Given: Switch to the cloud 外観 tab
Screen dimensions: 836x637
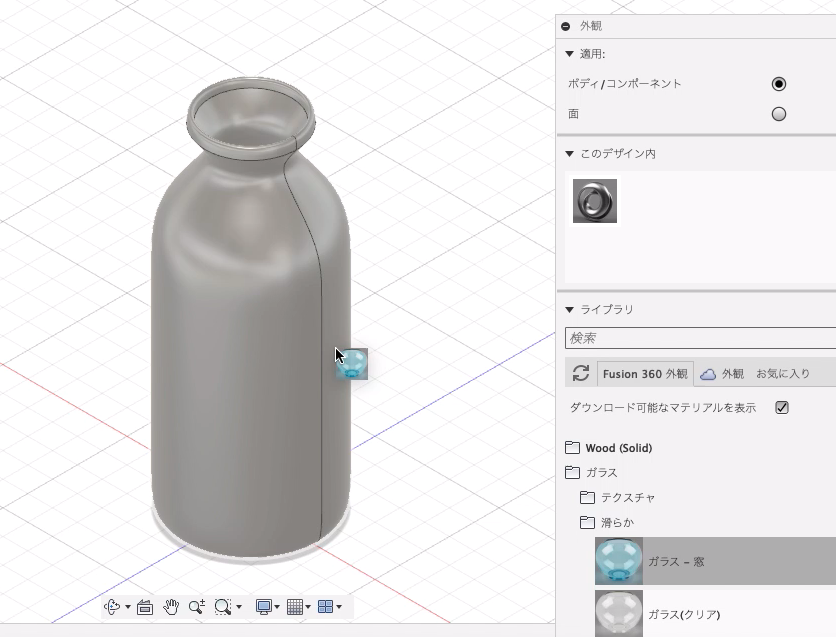Looking at the screenshot, I should (722, 374).
